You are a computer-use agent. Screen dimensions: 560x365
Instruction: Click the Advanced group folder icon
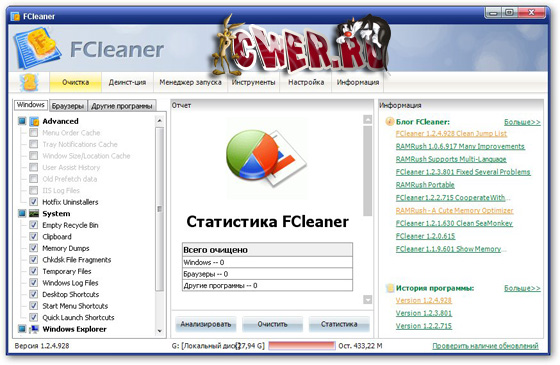34,121
